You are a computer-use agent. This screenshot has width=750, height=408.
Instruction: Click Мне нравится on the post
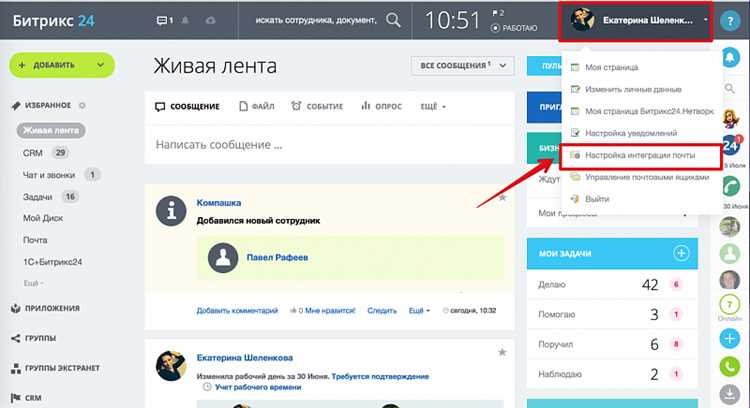[x=330, y=310]
